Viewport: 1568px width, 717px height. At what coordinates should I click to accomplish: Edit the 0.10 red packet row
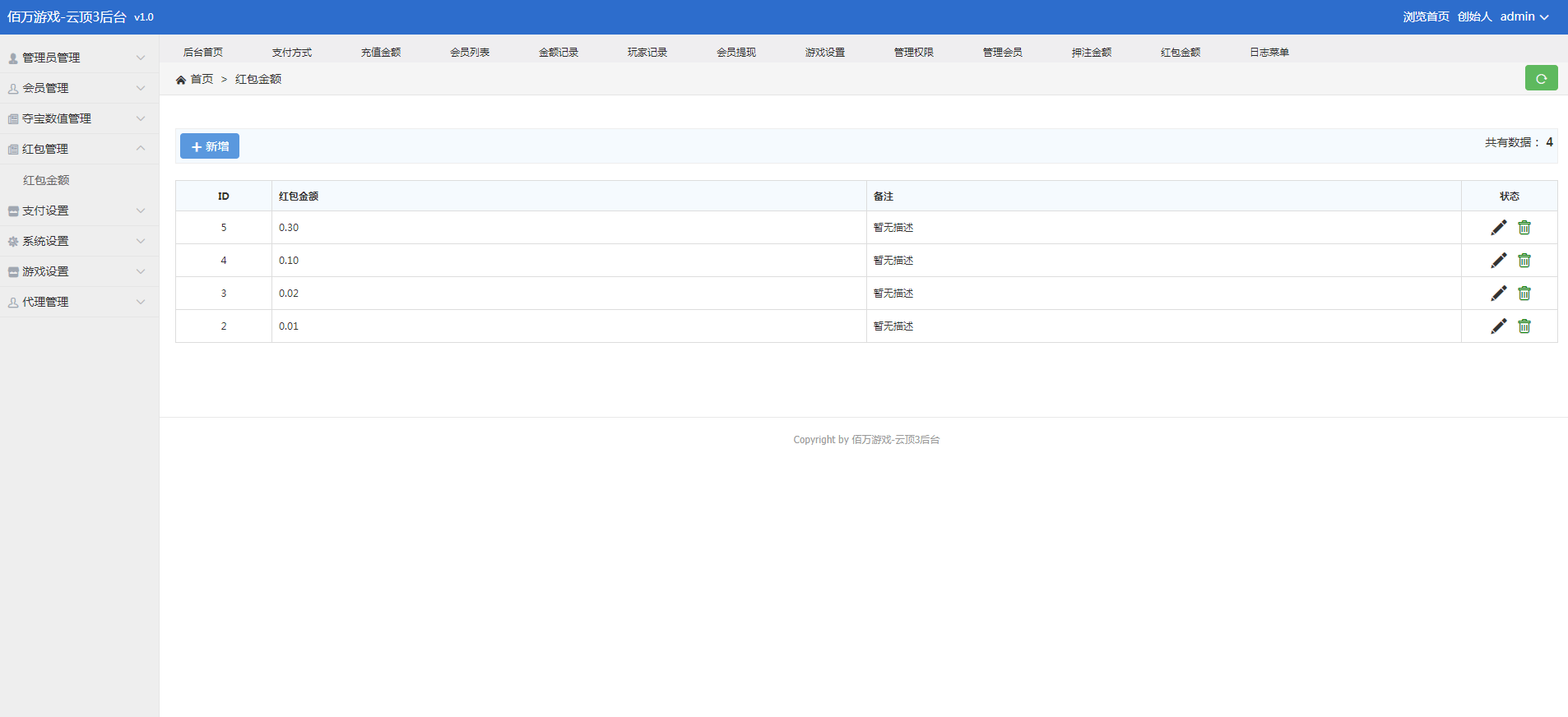coord(1499,261)
